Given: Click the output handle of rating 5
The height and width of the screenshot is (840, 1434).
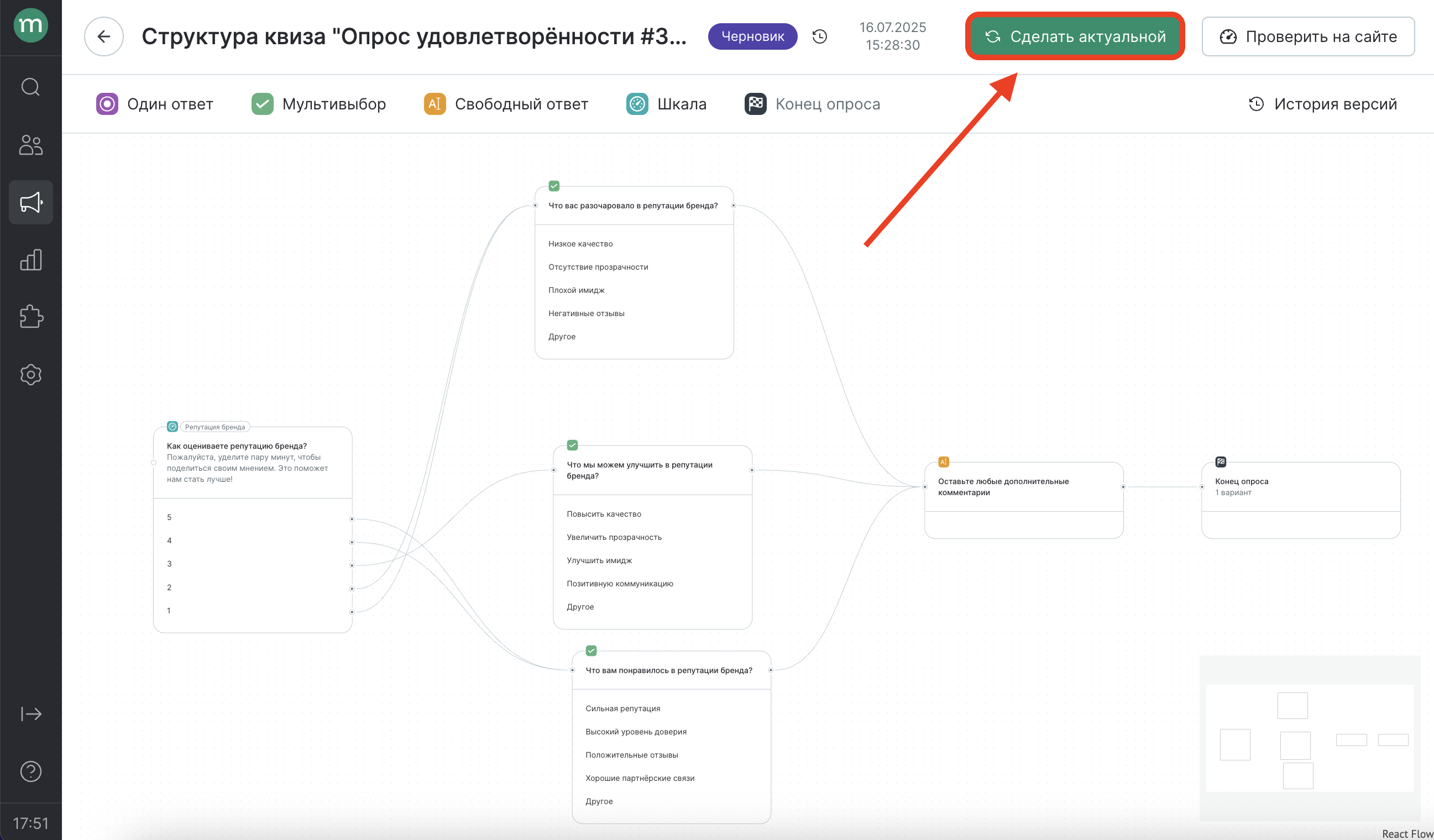Looking at the screenshot, I should point(352,519).
